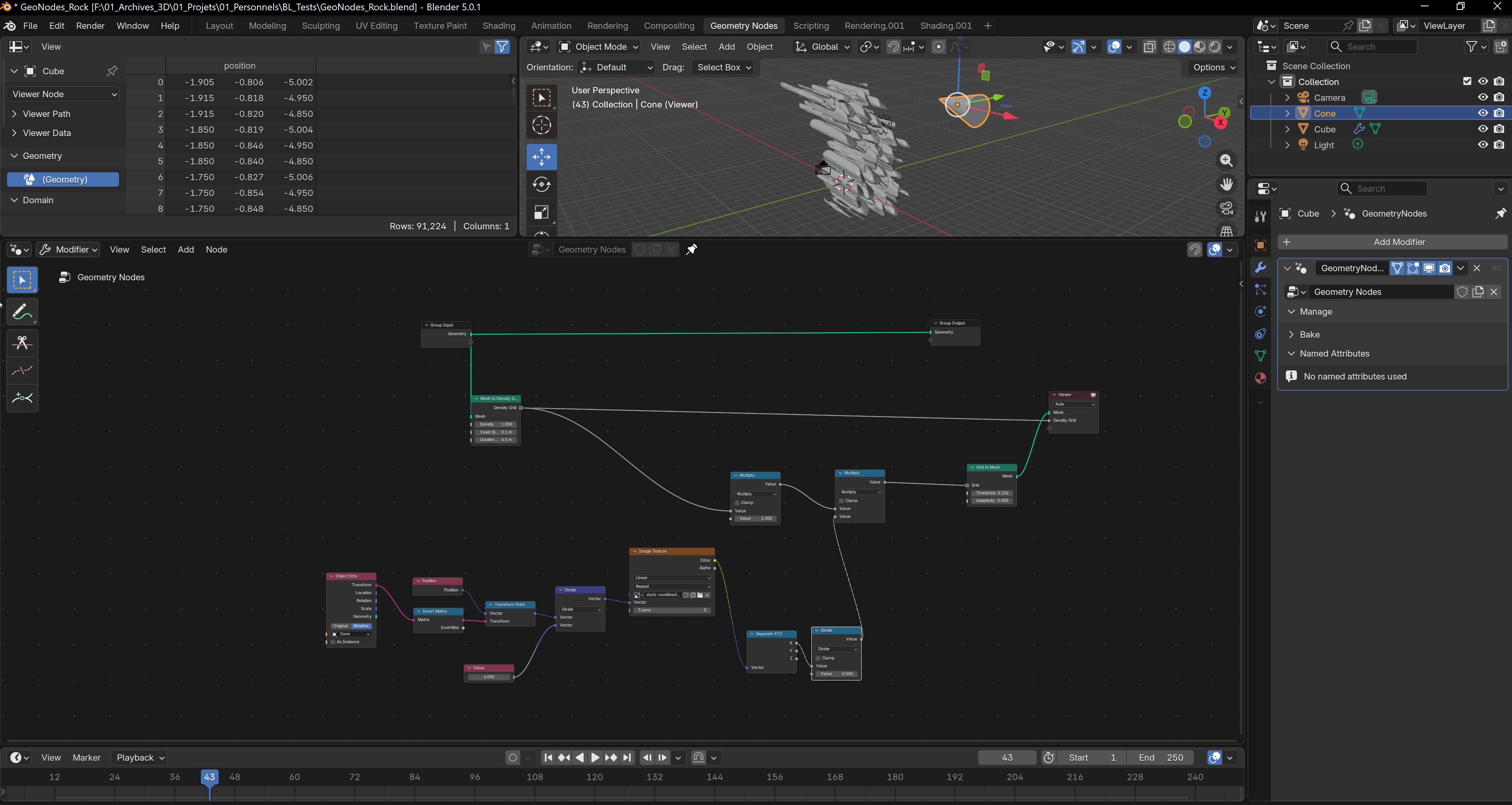Toggle Clamp checkbox on Divide math node
Screen dimensions: 1512x805
(818, 658)
